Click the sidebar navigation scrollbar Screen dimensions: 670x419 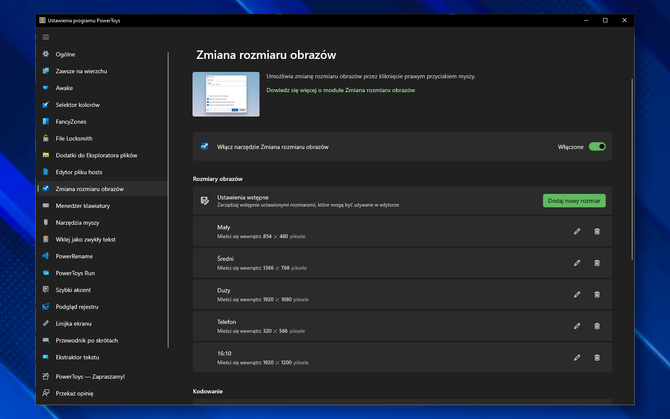click(x=168, y=200)
